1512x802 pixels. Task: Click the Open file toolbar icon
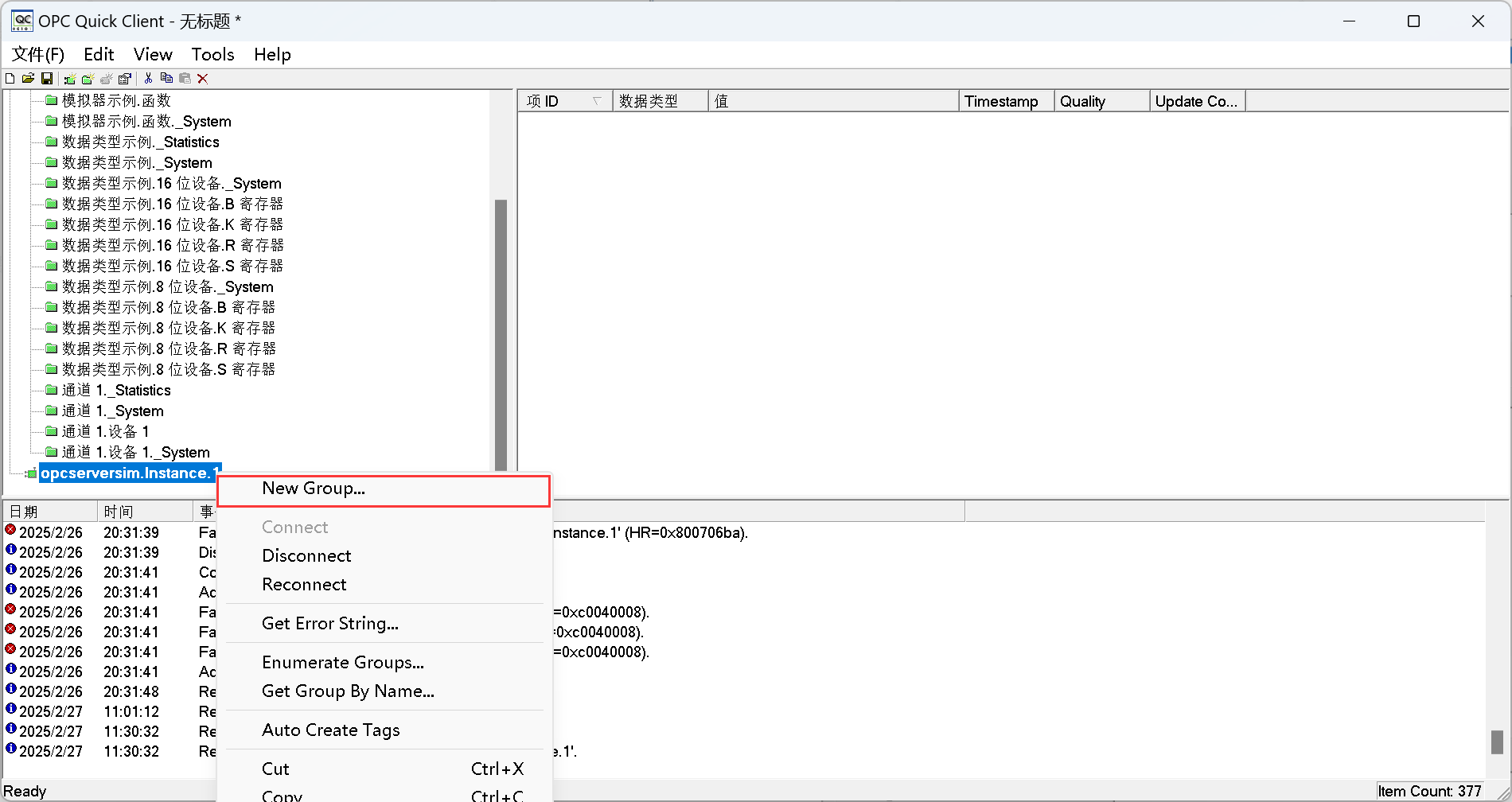pos(28,79)
